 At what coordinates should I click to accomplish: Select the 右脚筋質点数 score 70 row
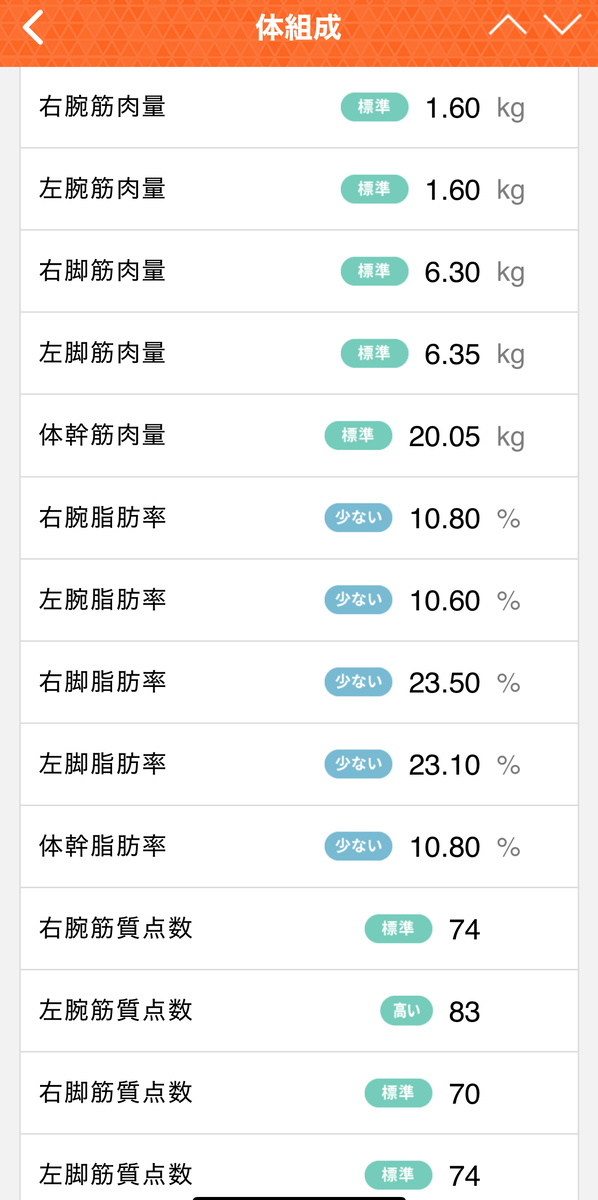click(x=299, y=1092)
